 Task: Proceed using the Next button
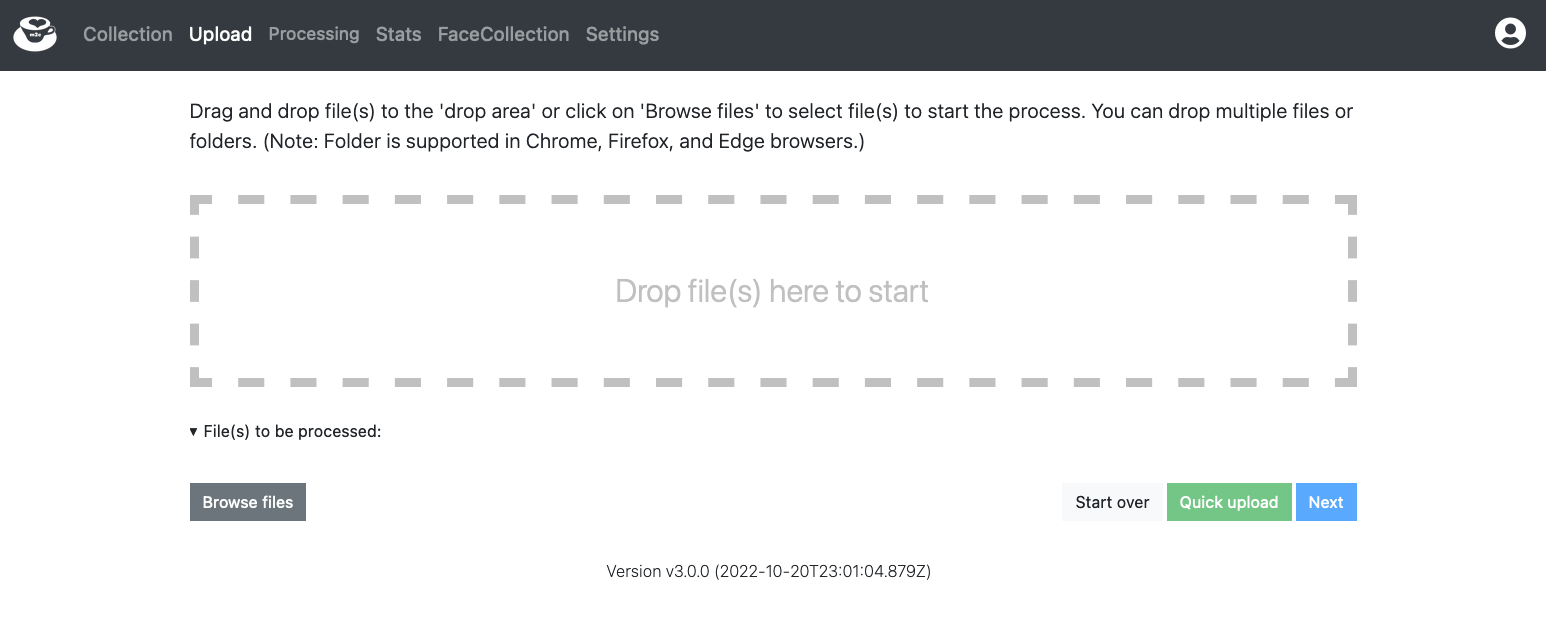1326,501
